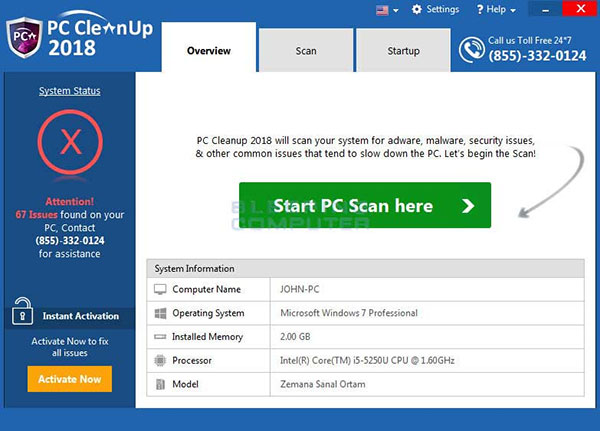Image resolution: width=600 pixels, height=431 pixels.
Task: Click the Instant Activation padlock icon
Action: (23, 315)
